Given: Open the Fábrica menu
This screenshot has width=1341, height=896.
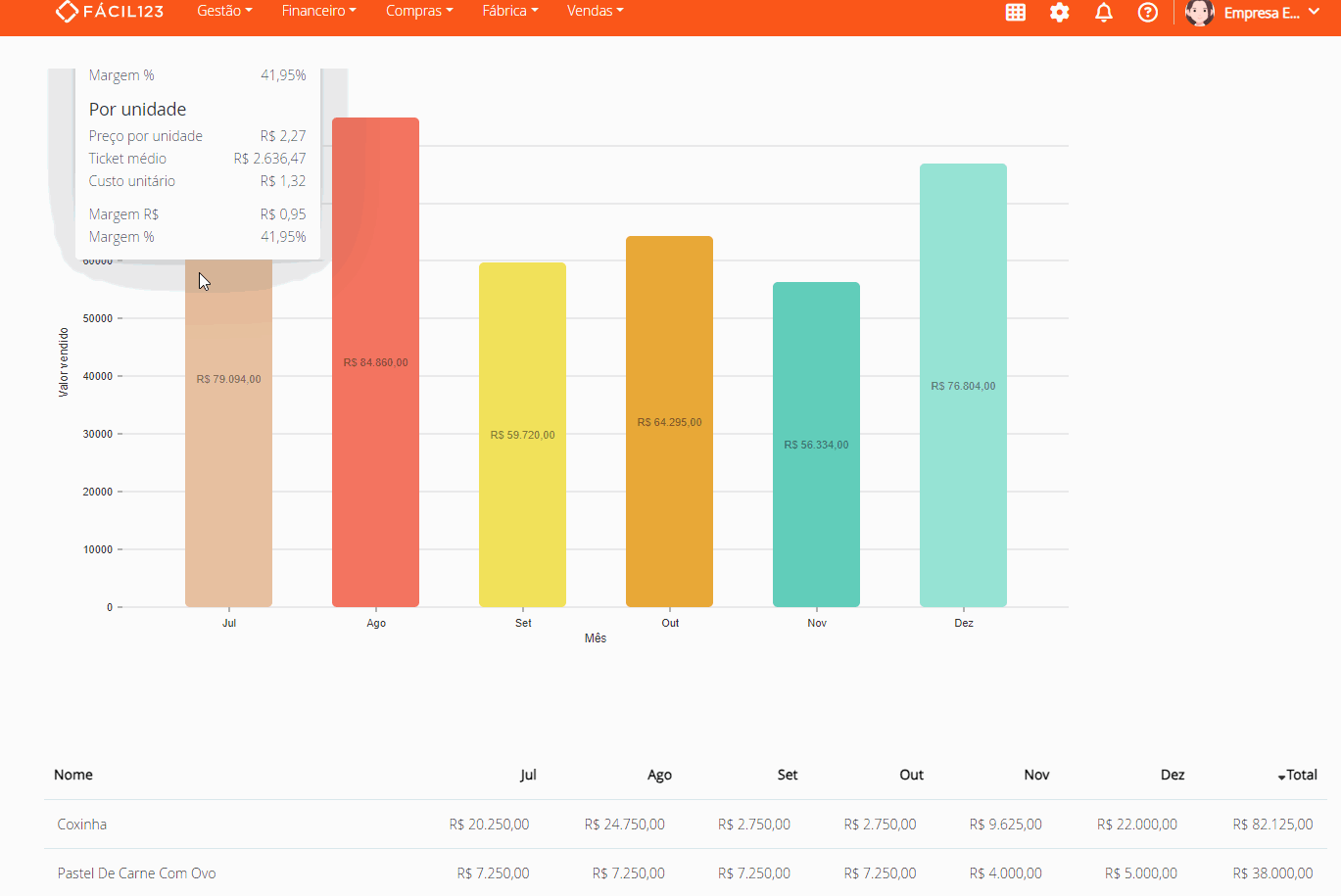Looking at the screenshot, I should (509, 11).
